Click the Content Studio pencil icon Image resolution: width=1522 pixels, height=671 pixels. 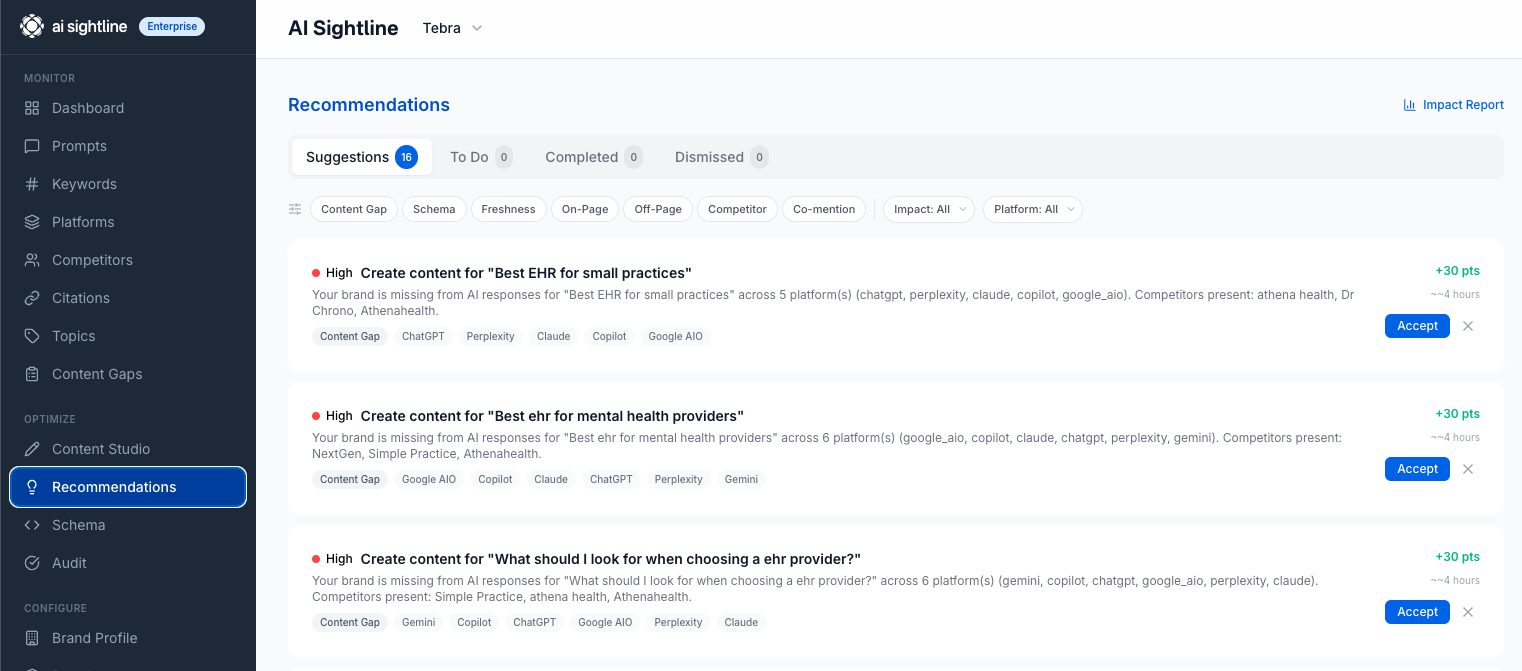32,449
